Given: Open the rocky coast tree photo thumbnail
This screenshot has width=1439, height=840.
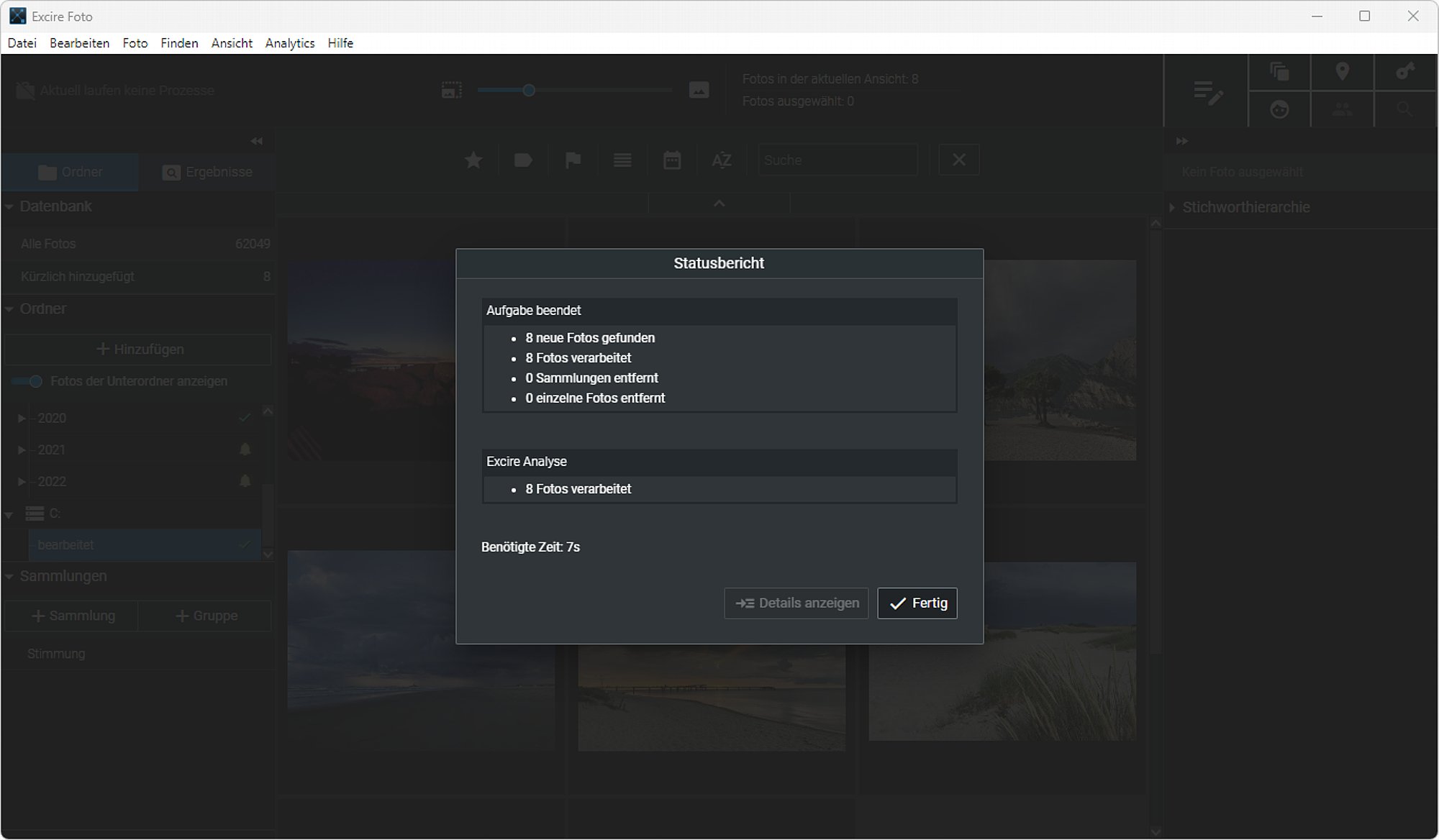Looking at the screenshot, I should 1060,360.
